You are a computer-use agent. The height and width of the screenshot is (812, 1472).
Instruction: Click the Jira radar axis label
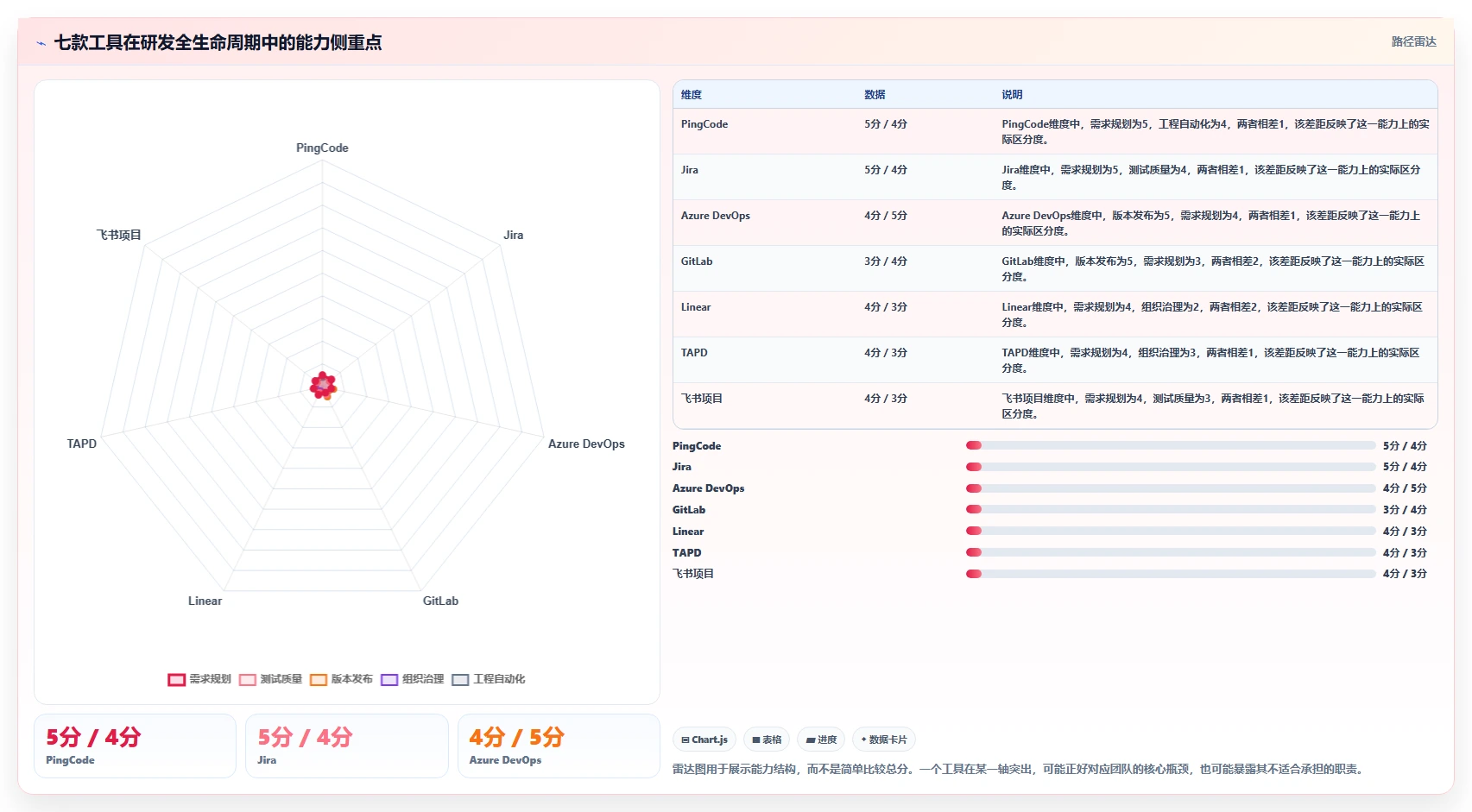(x=514, y=235)
